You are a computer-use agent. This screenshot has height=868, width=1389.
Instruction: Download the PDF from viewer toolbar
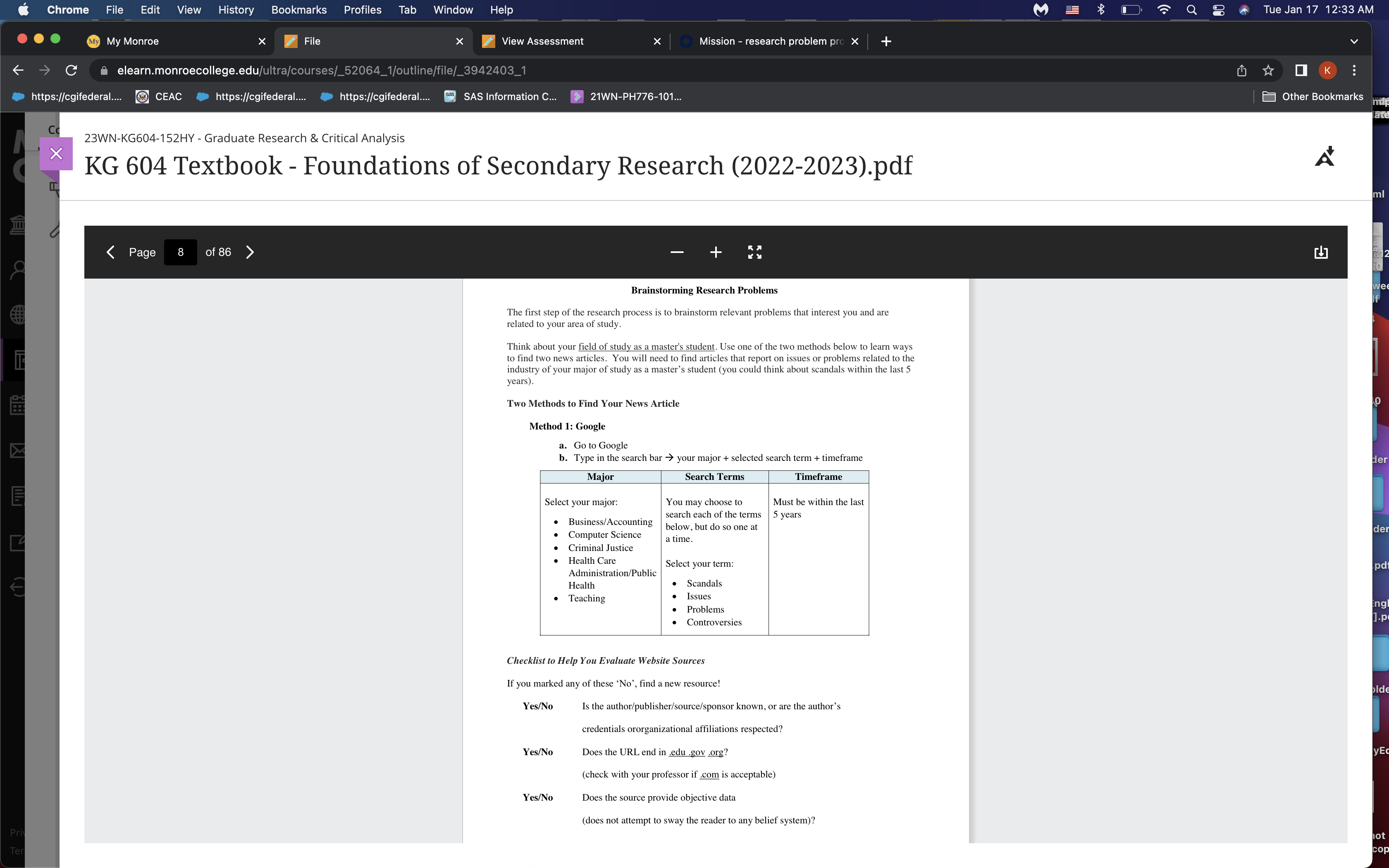tap(1321, 252)
